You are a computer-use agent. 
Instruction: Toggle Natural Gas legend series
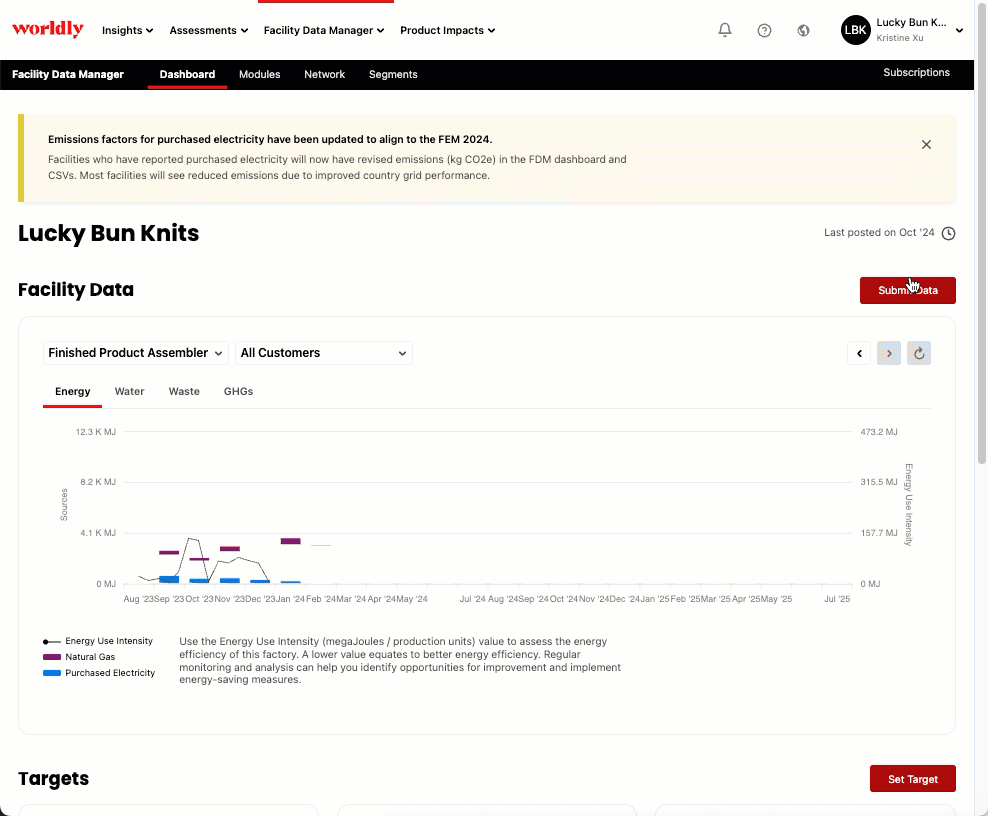[90, 657]
